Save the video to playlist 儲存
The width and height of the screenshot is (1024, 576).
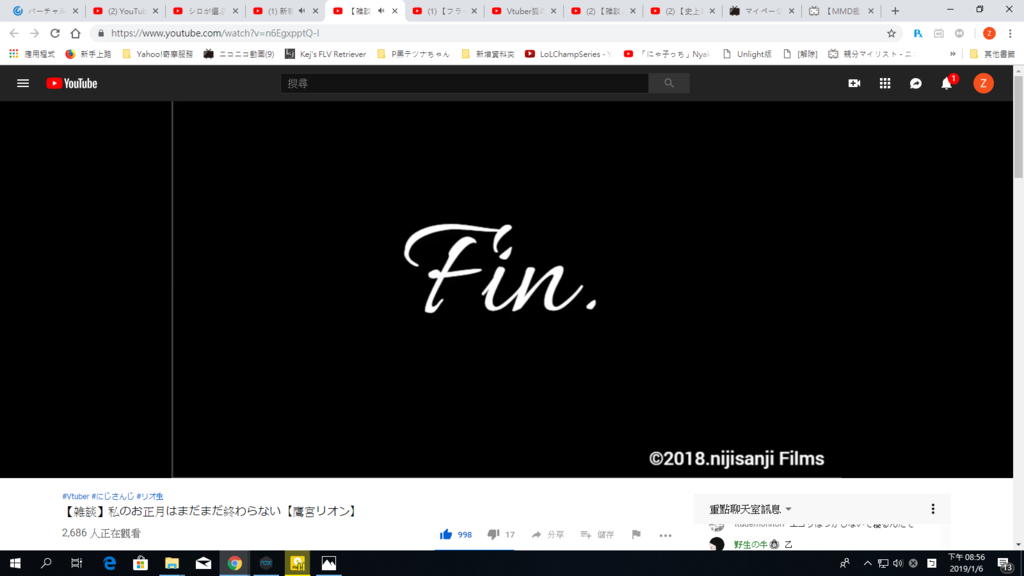[x=598, y=534]
